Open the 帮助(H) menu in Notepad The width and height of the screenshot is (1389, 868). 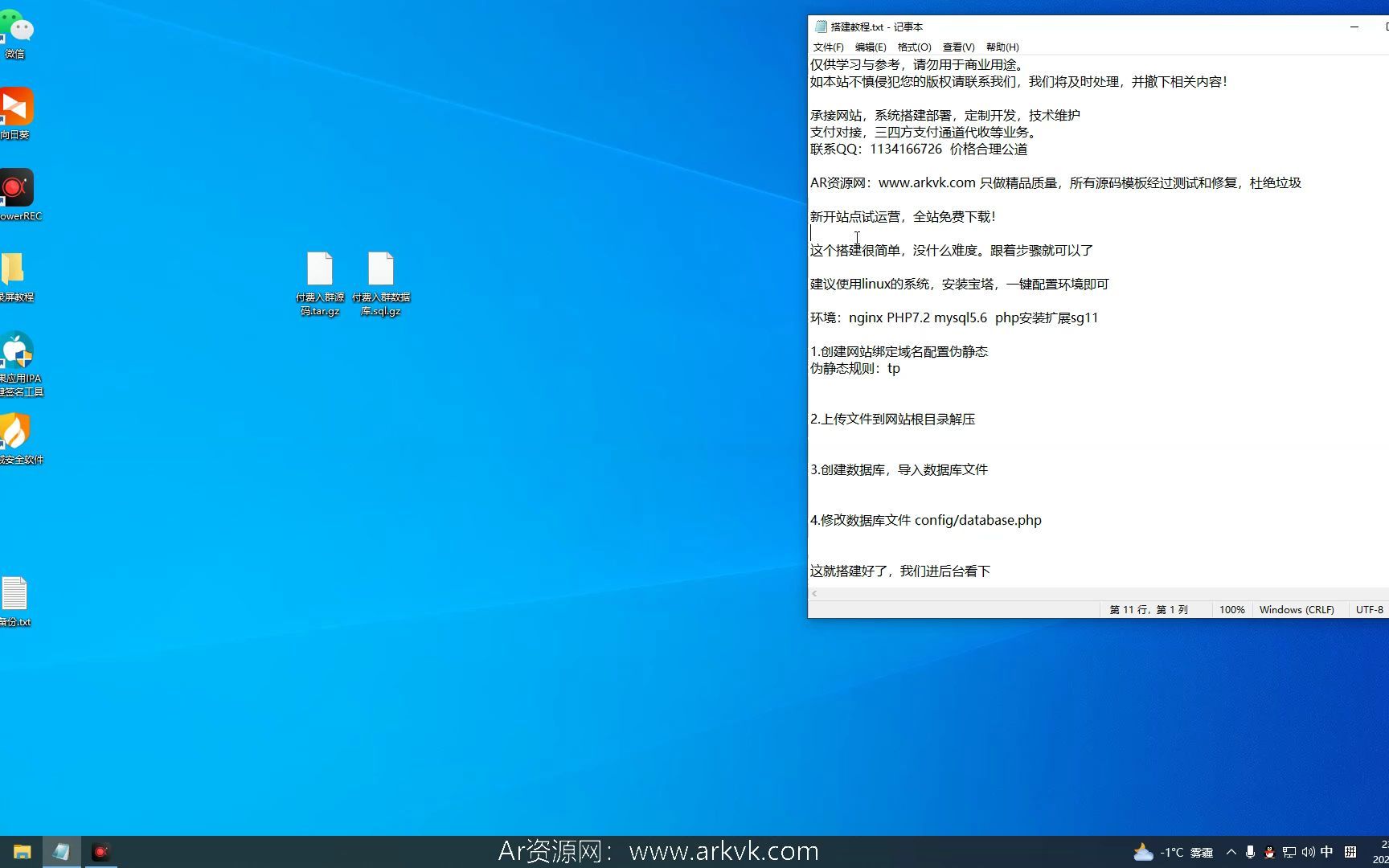(1002, 47)
